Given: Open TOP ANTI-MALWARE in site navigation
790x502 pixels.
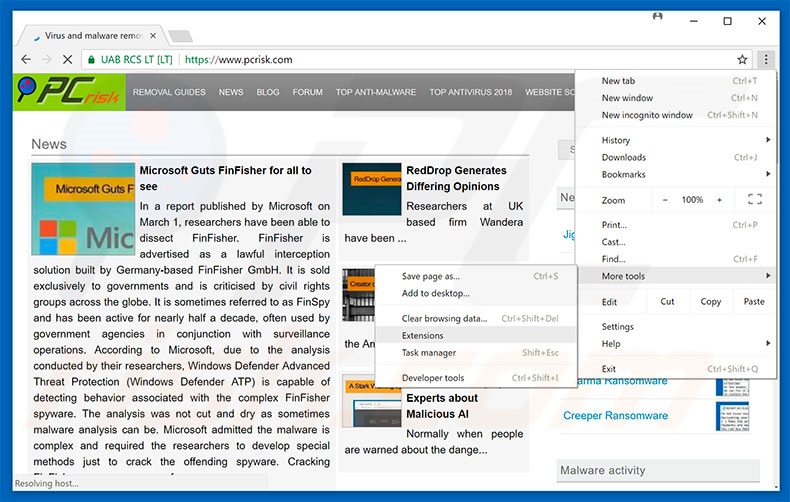Looking at the screenshot, I should pos(376,92).
